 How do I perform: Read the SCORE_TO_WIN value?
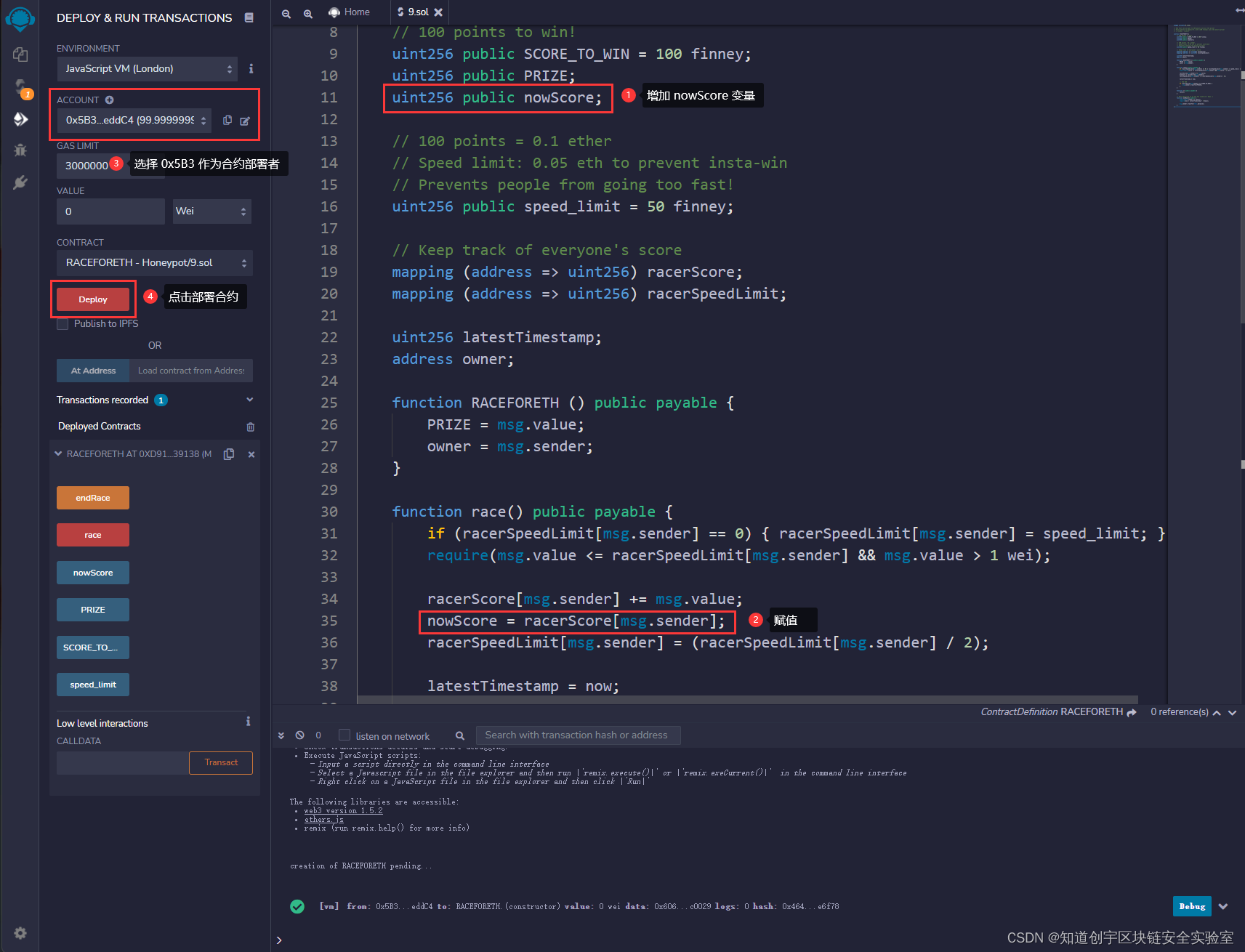[x=93, y=648]
